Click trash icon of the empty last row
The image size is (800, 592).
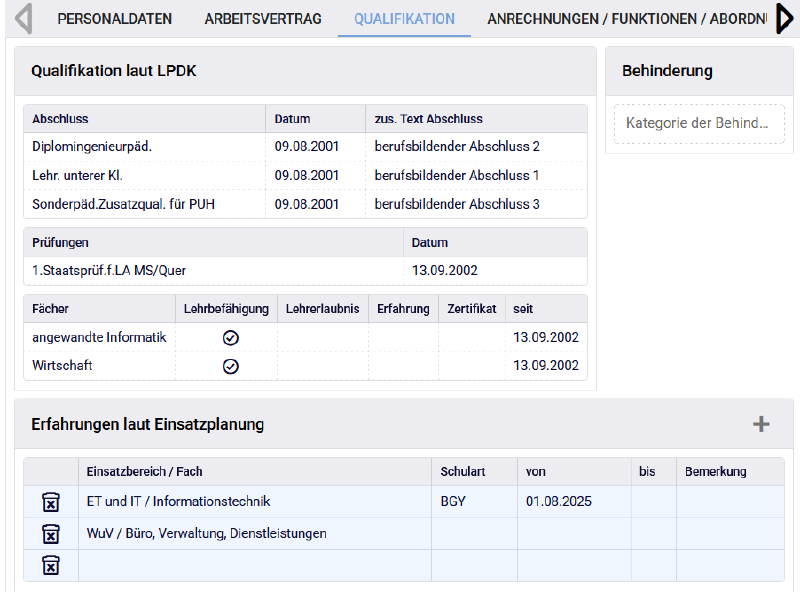[51, 566]
